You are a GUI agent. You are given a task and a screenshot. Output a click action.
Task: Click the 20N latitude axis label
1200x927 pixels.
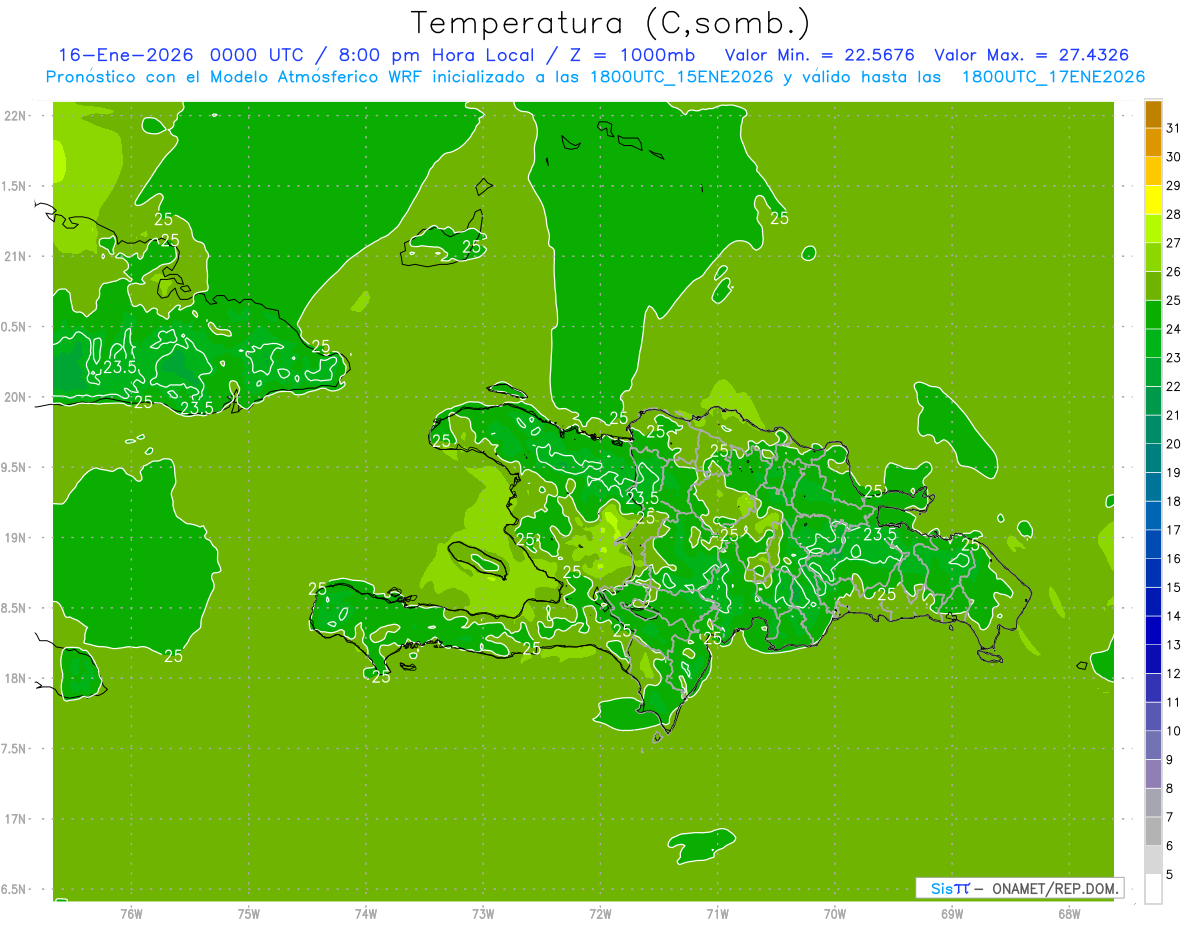pos(15,397)
